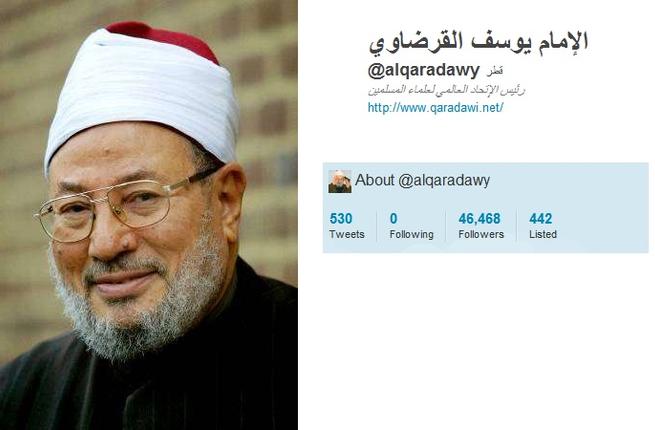Select the Arabic bio line above the link
Image resolution: width=655 pixels, height=430 pixels.
coord(446,90)
